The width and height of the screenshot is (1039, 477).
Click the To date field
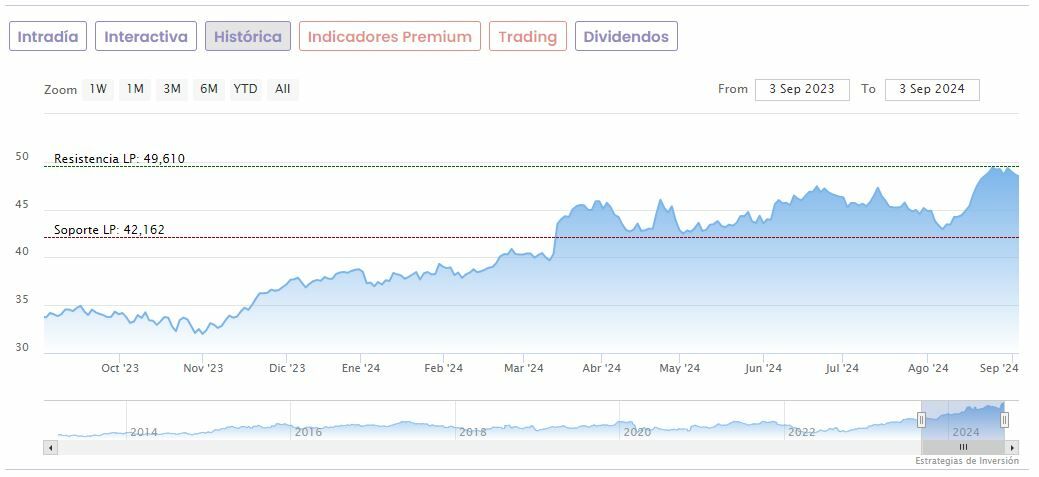[x=932, y=89]
